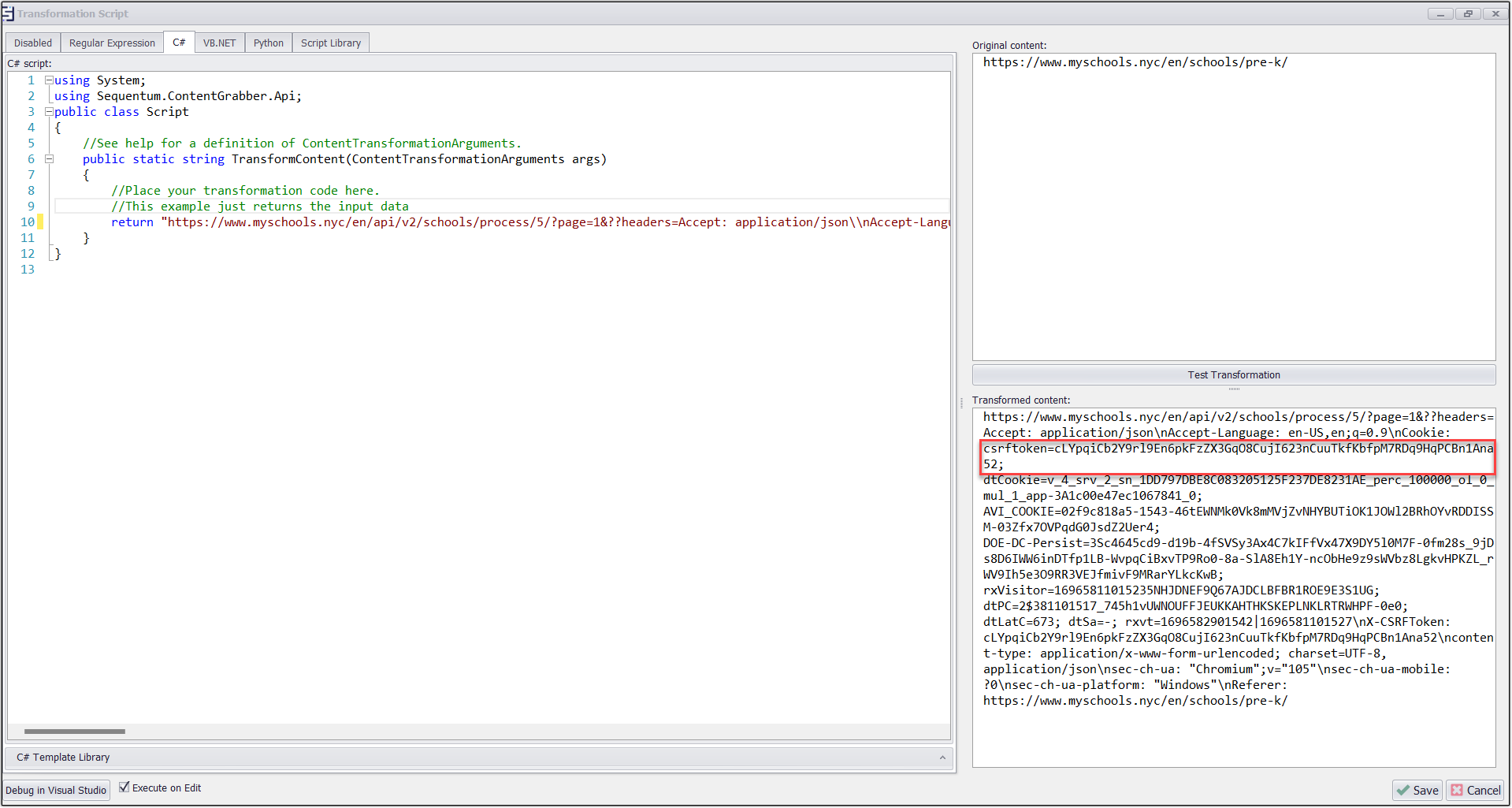
Task: Toggle the Execute on Edit checkbox
Action: 124,787
